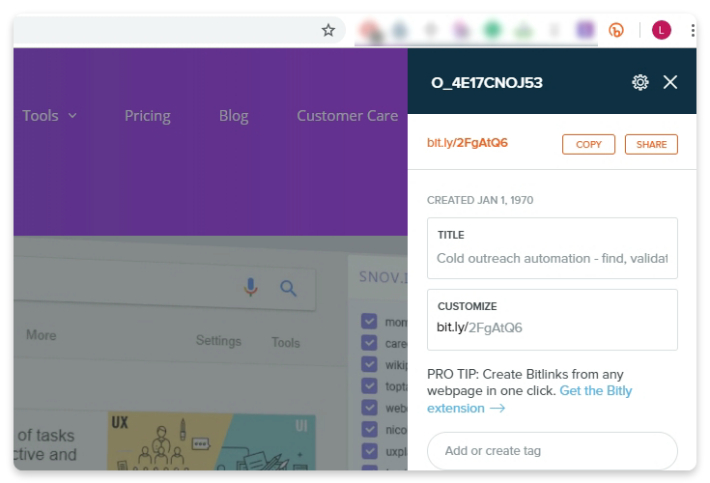Image resolution: width=710 pixels, height=483 pixels.
Task: Open Settings under the search bar
Action: tap(218, 340)
